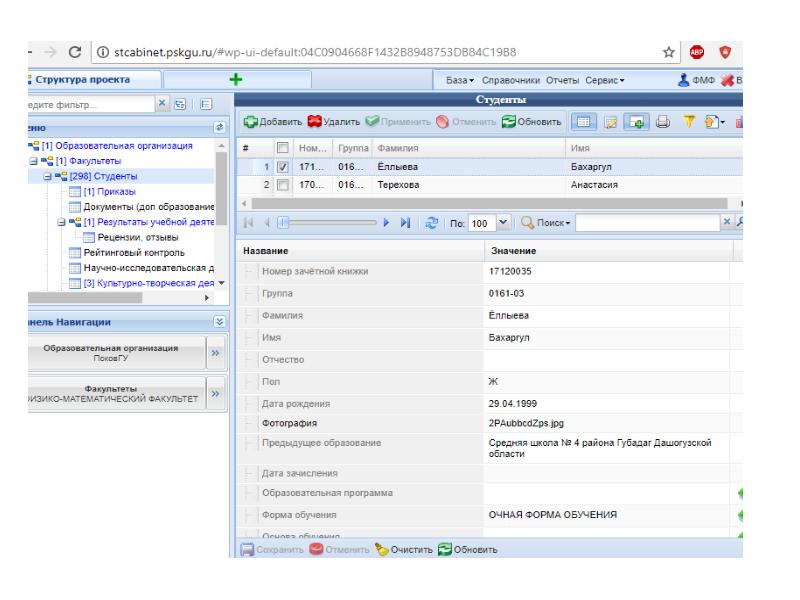Screen dimensions: 800x600
Task: Open the ABP extension icon
Action: click(x=696, y=52)
